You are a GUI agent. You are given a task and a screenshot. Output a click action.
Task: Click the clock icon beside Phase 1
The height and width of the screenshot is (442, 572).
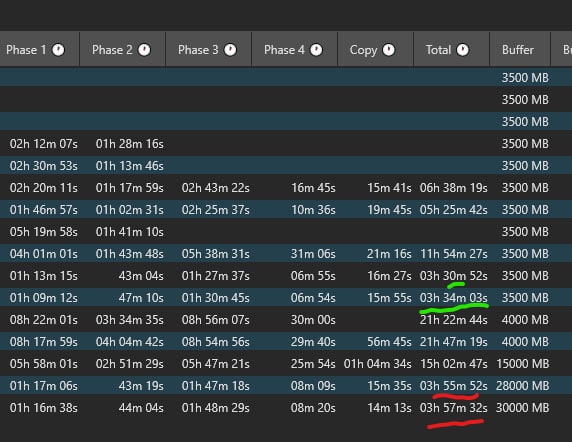(58, 50)
